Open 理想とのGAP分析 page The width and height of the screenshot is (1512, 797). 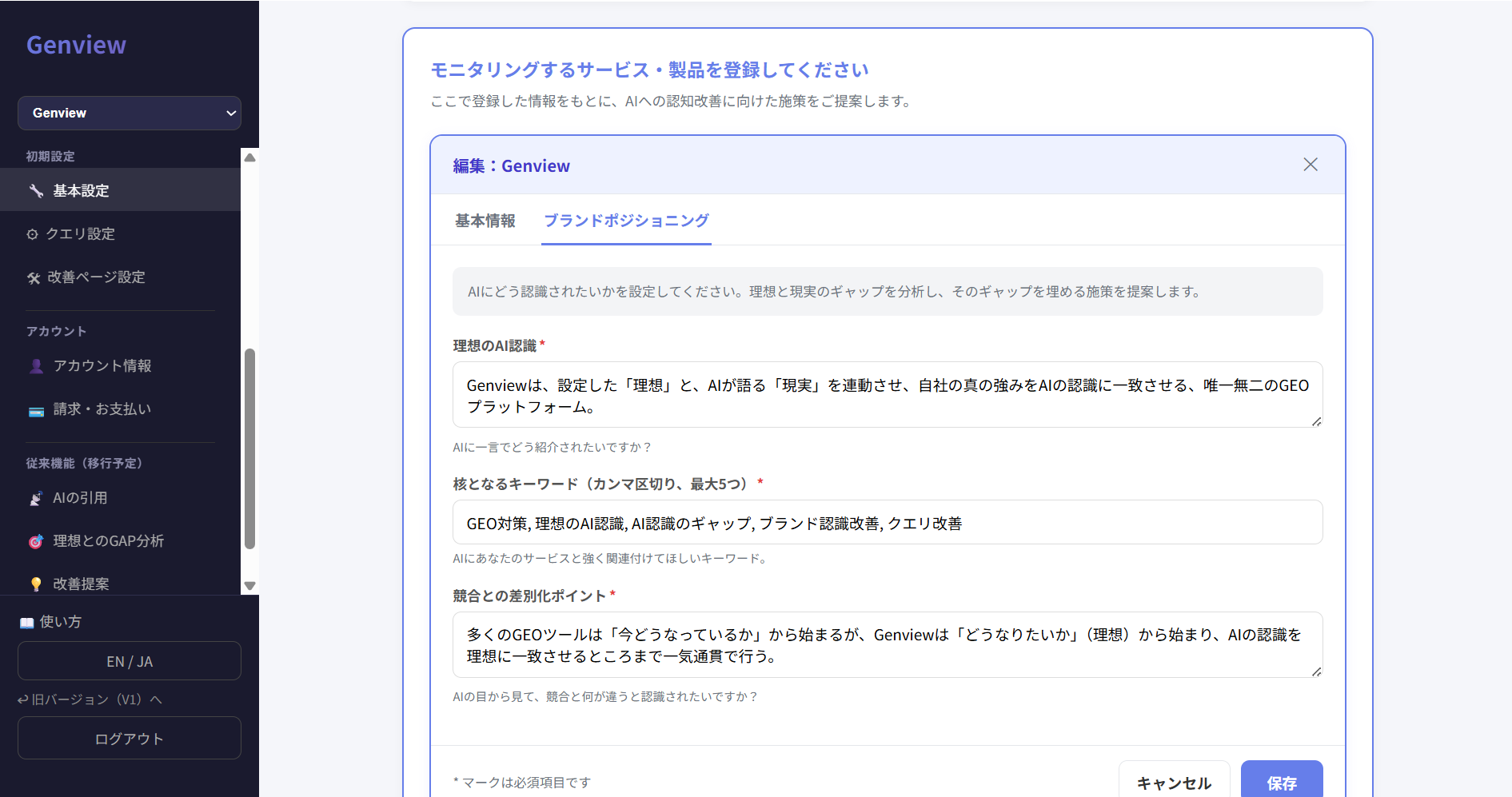pos(120,541)
